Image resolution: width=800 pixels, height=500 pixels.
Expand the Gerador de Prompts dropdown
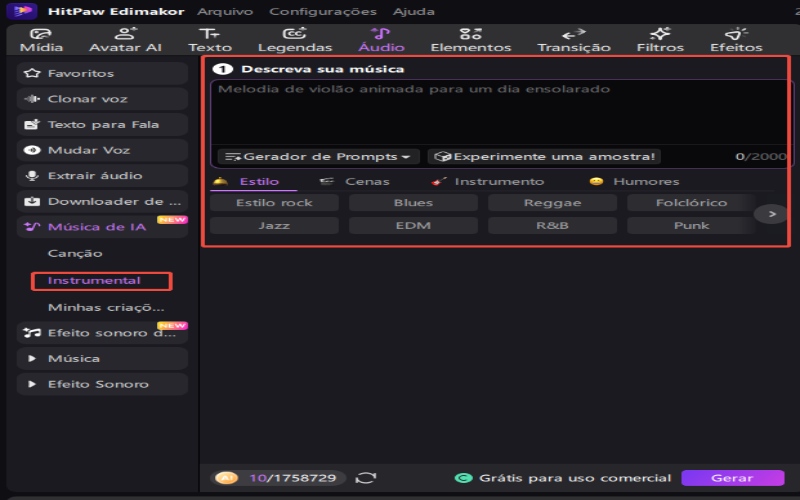click(x=317, y=157)
